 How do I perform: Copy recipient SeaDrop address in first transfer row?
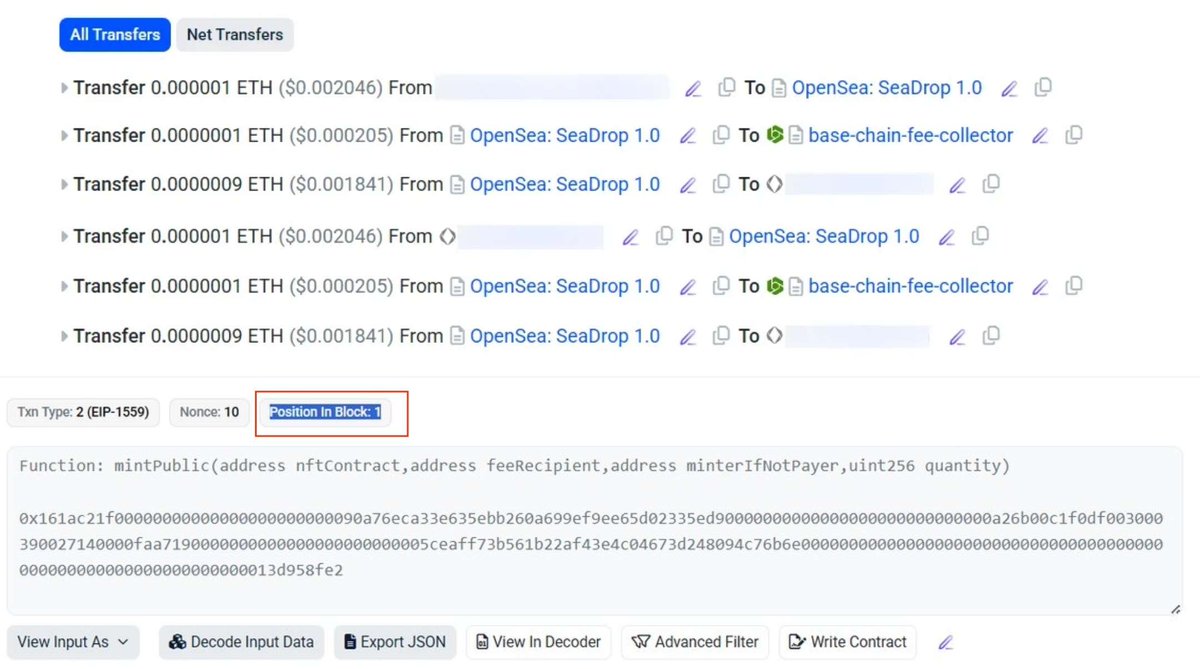pos(1043,88)
